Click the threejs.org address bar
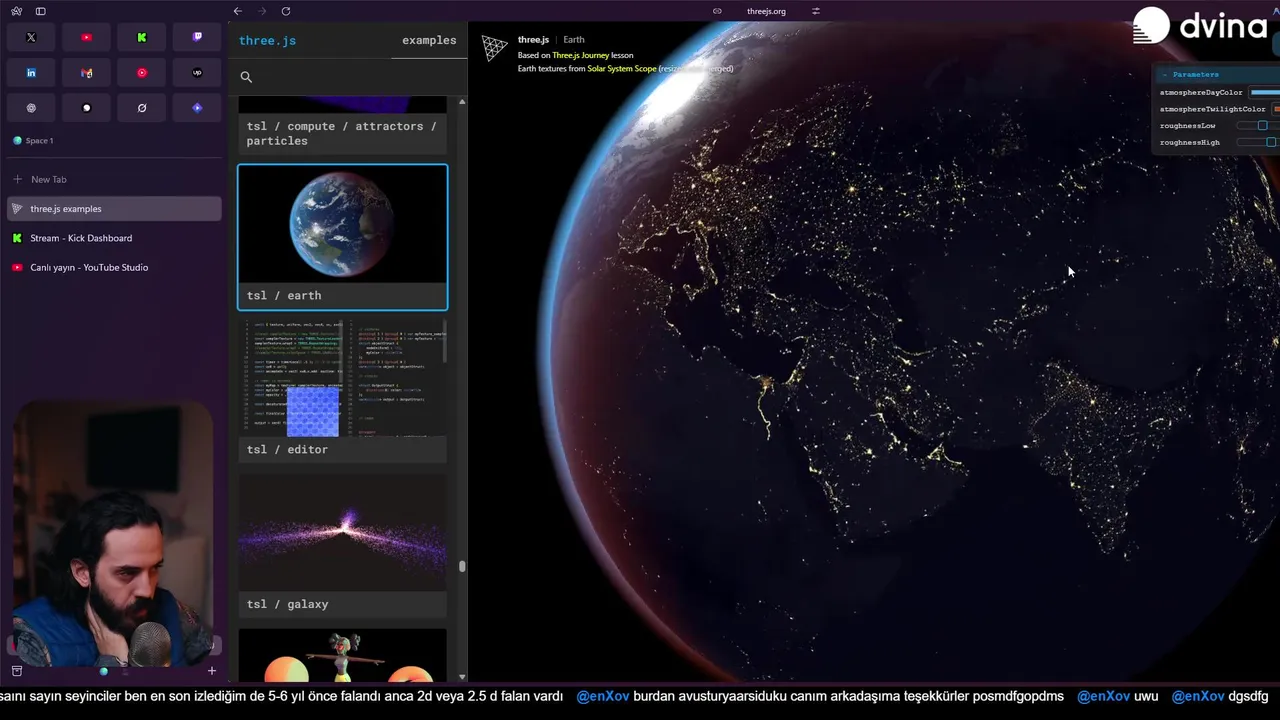 pos(766,11)
